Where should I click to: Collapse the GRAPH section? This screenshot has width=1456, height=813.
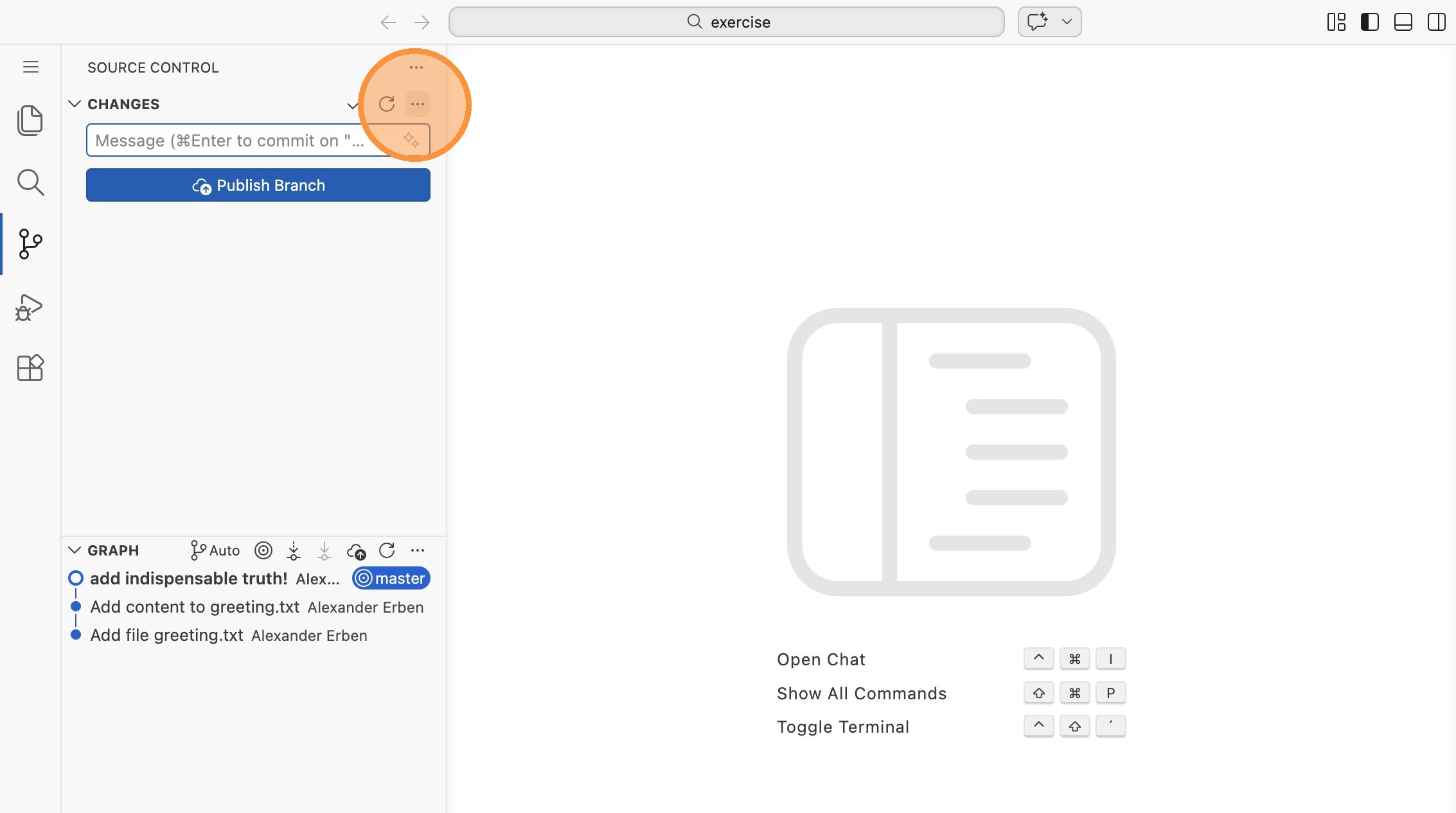75,550
